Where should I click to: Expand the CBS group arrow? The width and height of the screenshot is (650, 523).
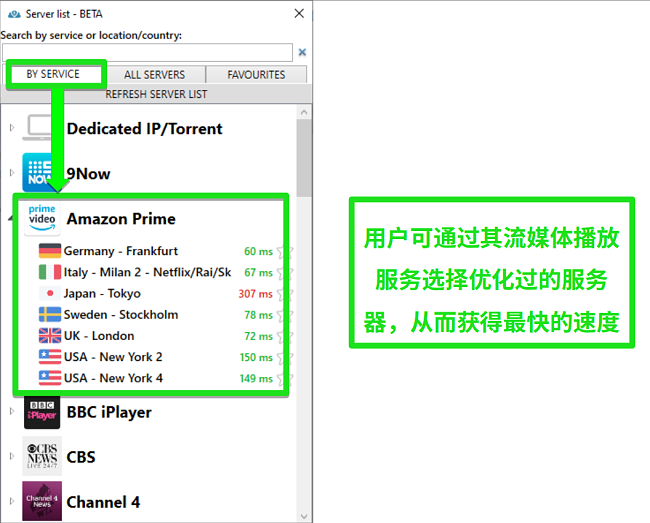point(12,456)
